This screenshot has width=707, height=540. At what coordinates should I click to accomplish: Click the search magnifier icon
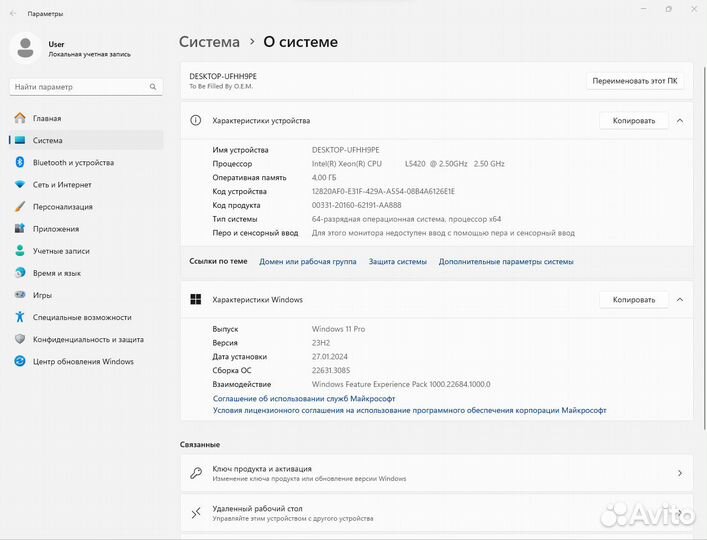click(153, 87)
